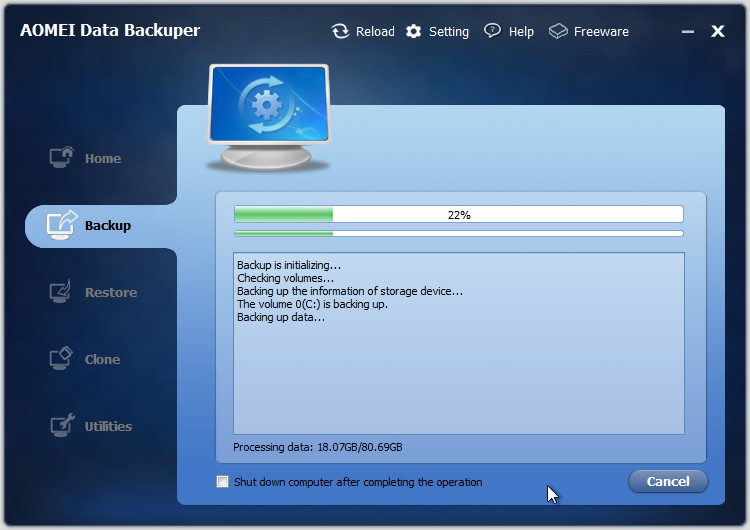Viewport: 750px width, 530px height.
Task: Click the large backup computer illustration
Action: pos(269,118)
